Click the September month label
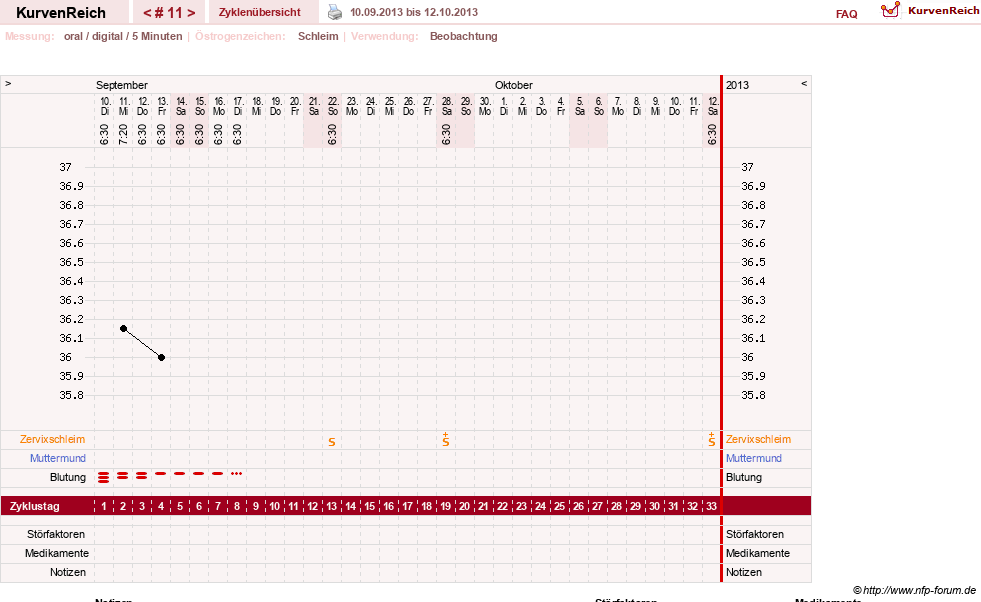 click(122, 85)
